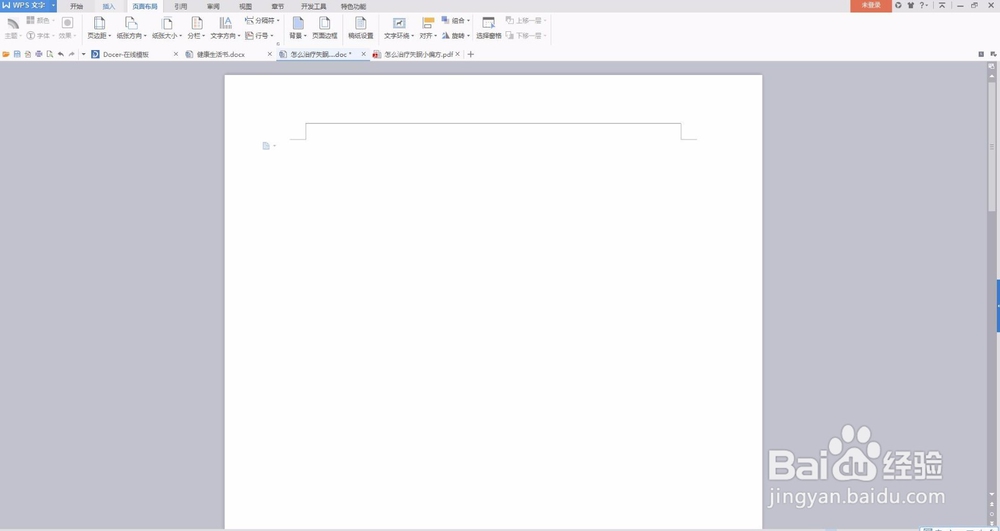Switch to the 审阅 ribbon tab
The width and height of the screenshot is (1000, 531).
click(213, 6)
